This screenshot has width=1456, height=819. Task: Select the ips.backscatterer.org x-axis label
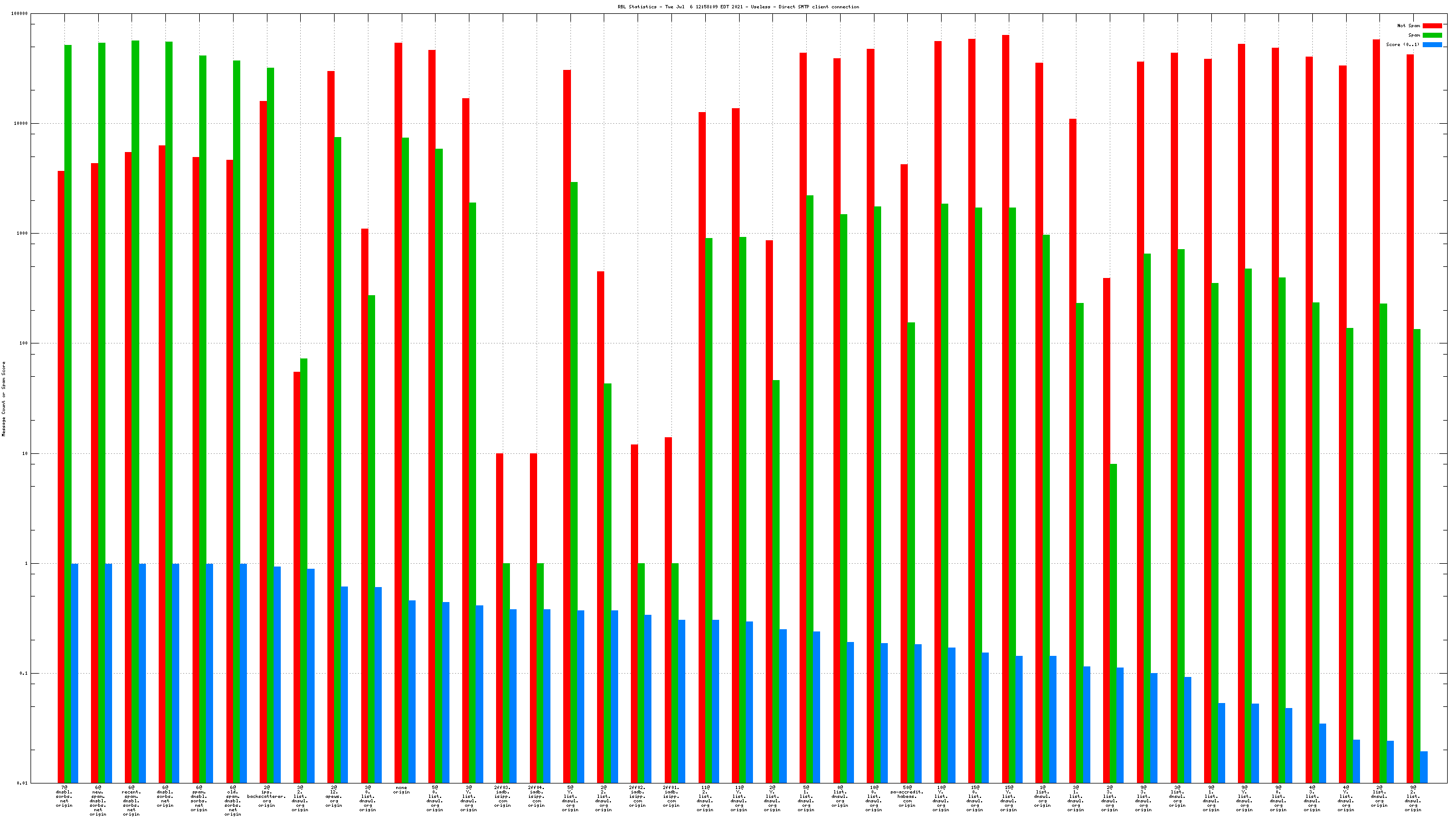(x=267, y=796)
